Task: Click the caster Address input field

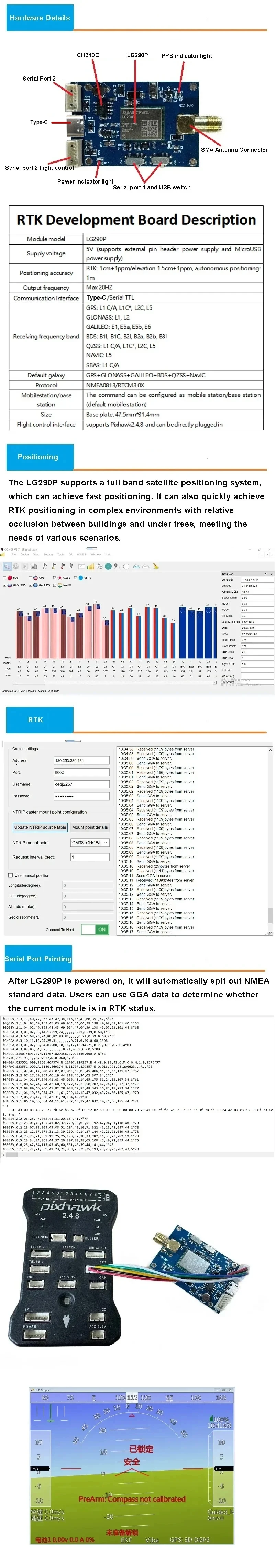Action: pyautogui.click(x=81, y=760)
